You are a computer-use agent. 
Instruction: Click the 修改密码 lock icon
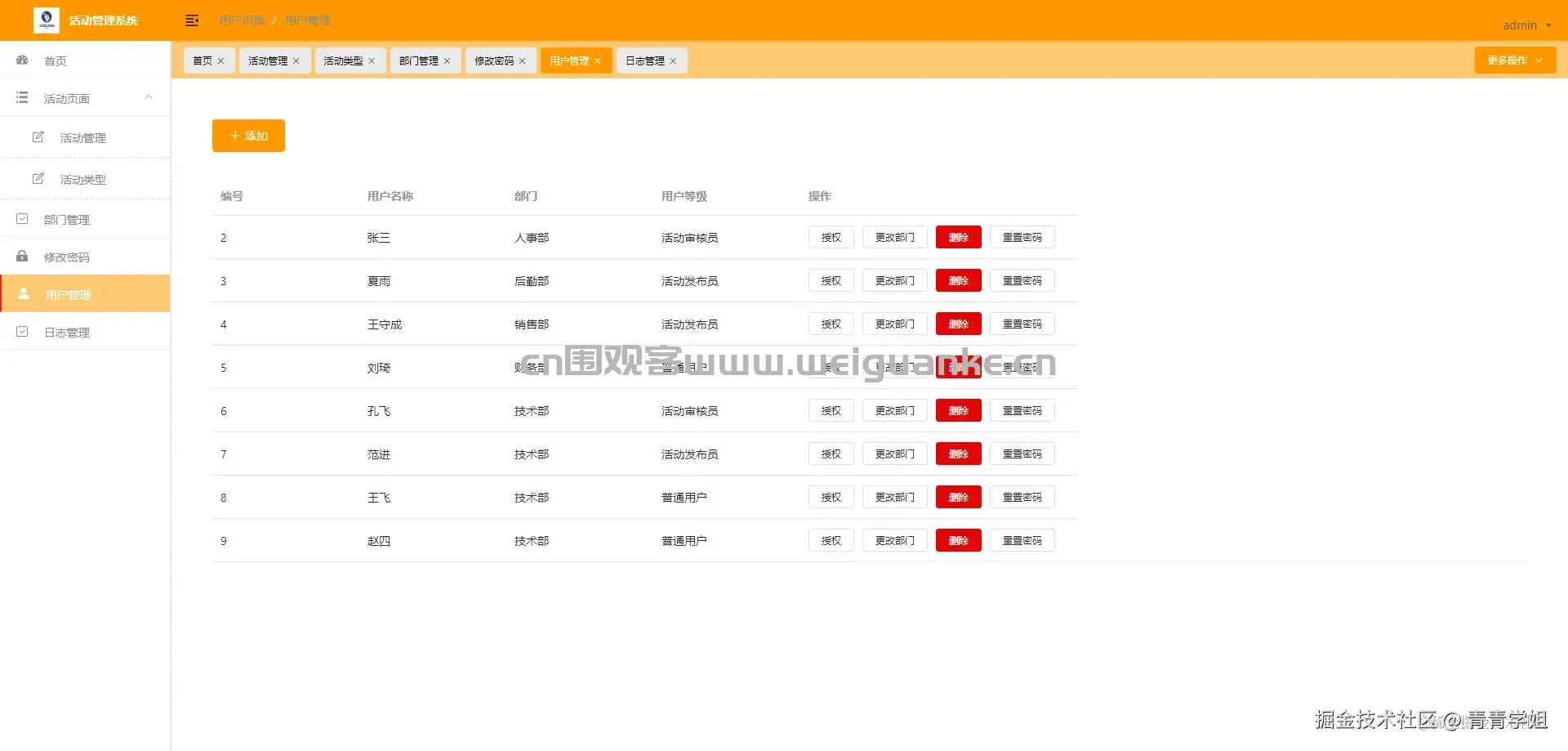(x=22, y=257)
